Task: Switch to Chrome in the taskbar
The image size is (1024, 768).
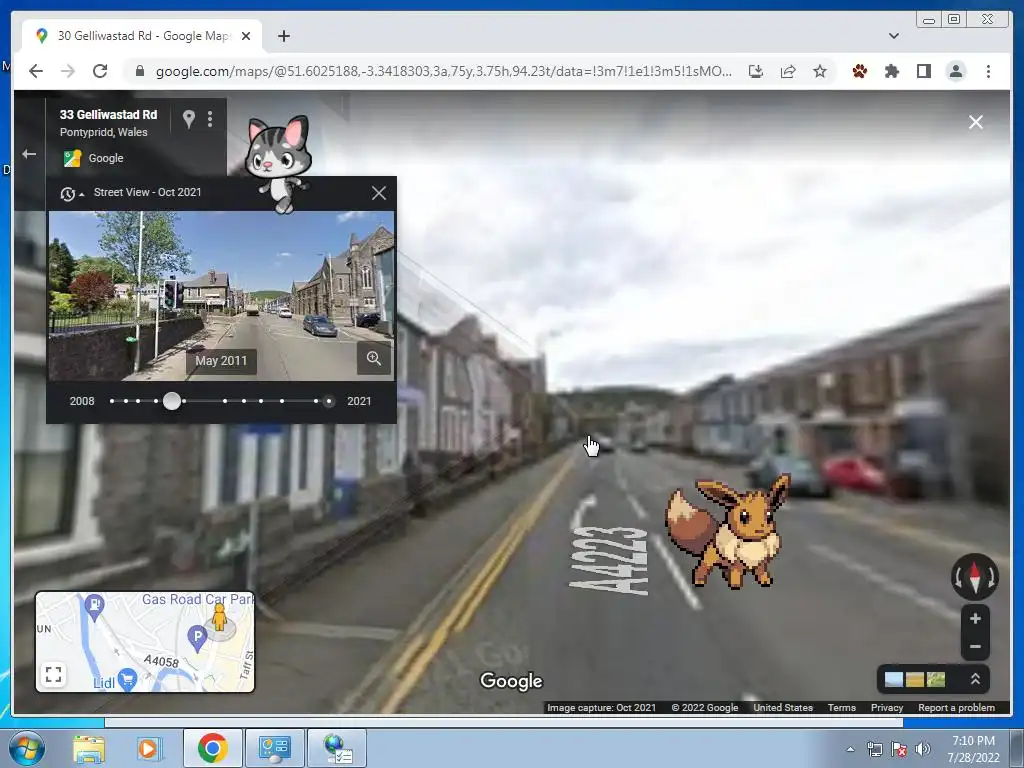Action: pos(212,748)
